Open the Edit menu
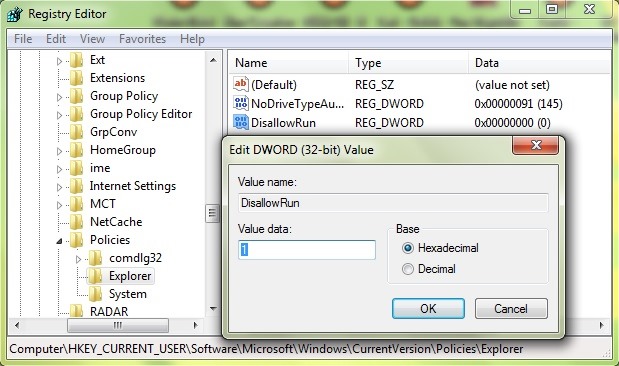The height and width of the screenshot is (366, 619). click(x=56, y=39)
